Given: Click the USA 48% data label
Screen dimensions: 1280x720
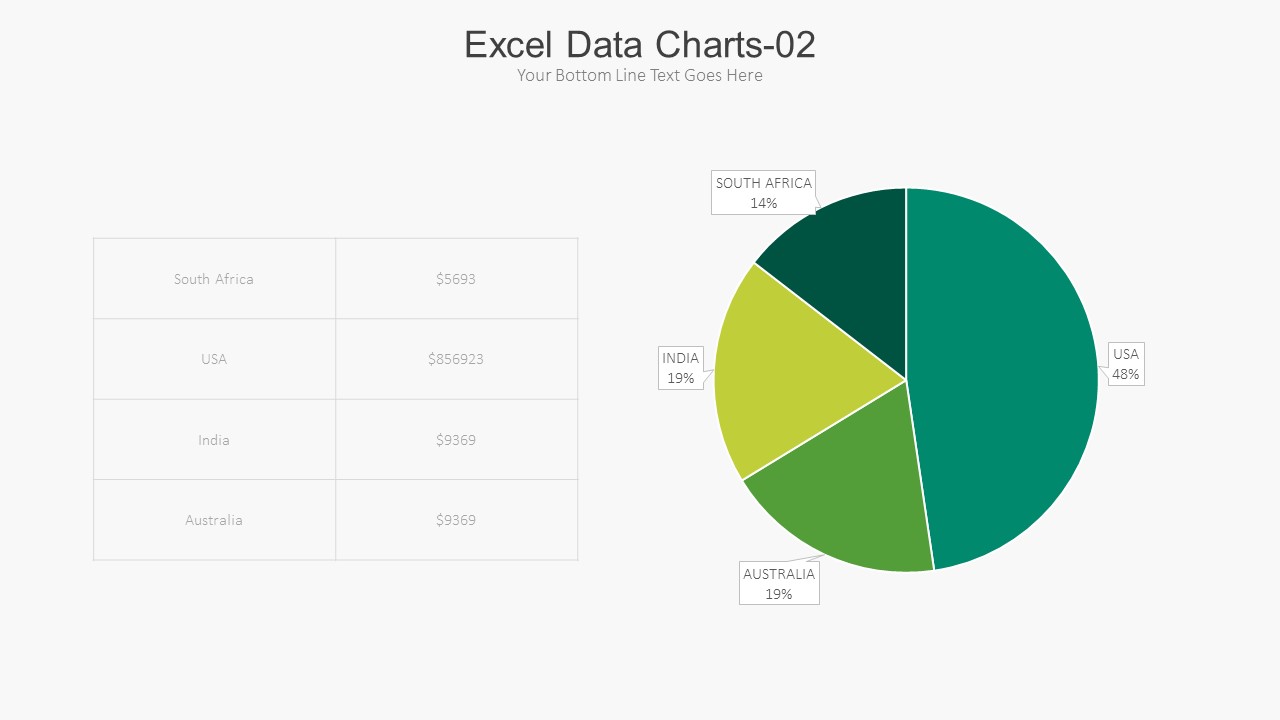Looking at the screenshot, I should (x=1126, y=364).
